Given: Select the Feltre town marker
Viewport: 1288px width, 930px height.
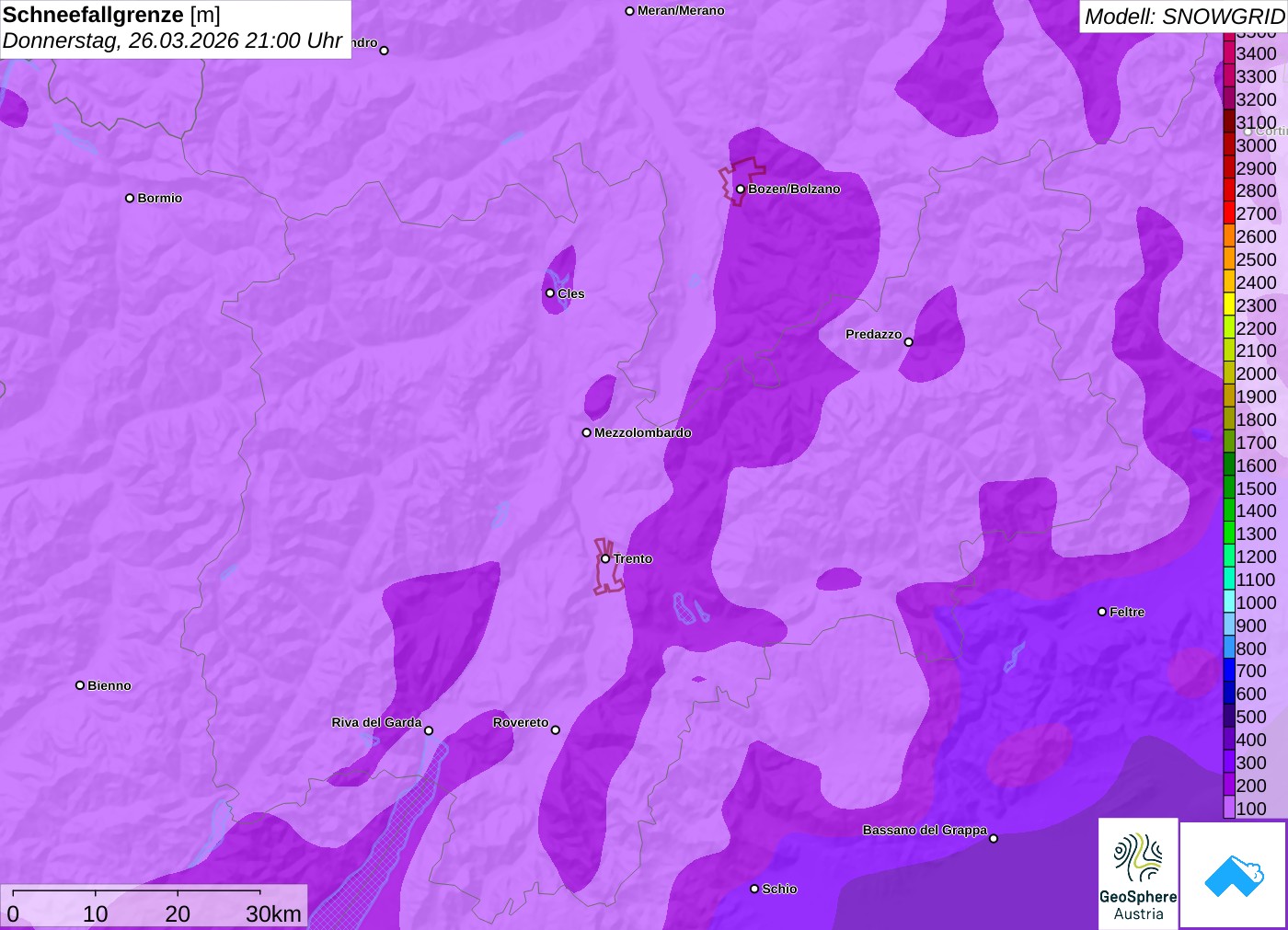Looking at the screenshot, I should [x=1102, y=612].
